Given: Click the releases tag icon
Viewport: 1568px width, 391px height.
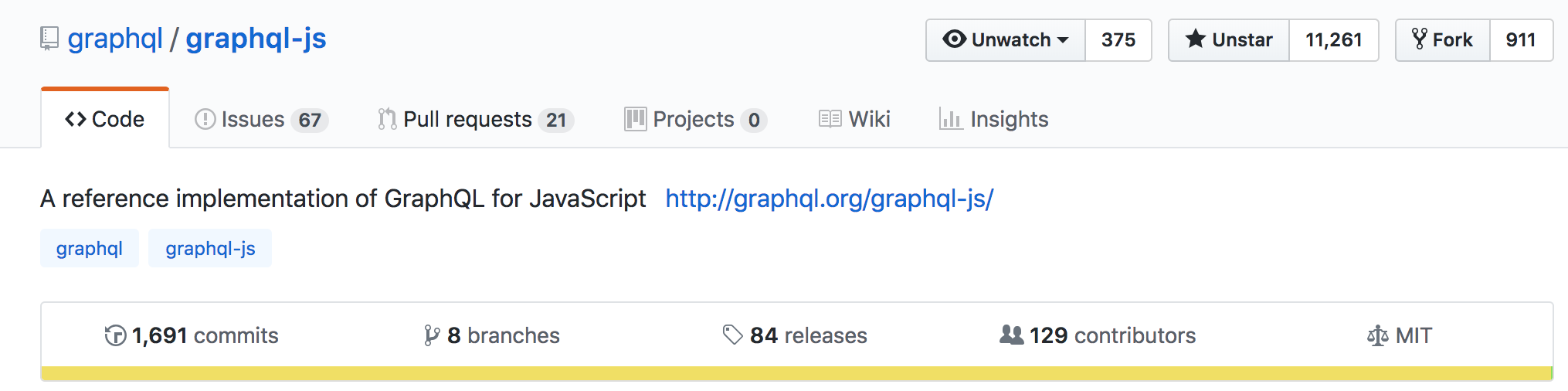Looking at the screenshot, I should click(732, 335).
